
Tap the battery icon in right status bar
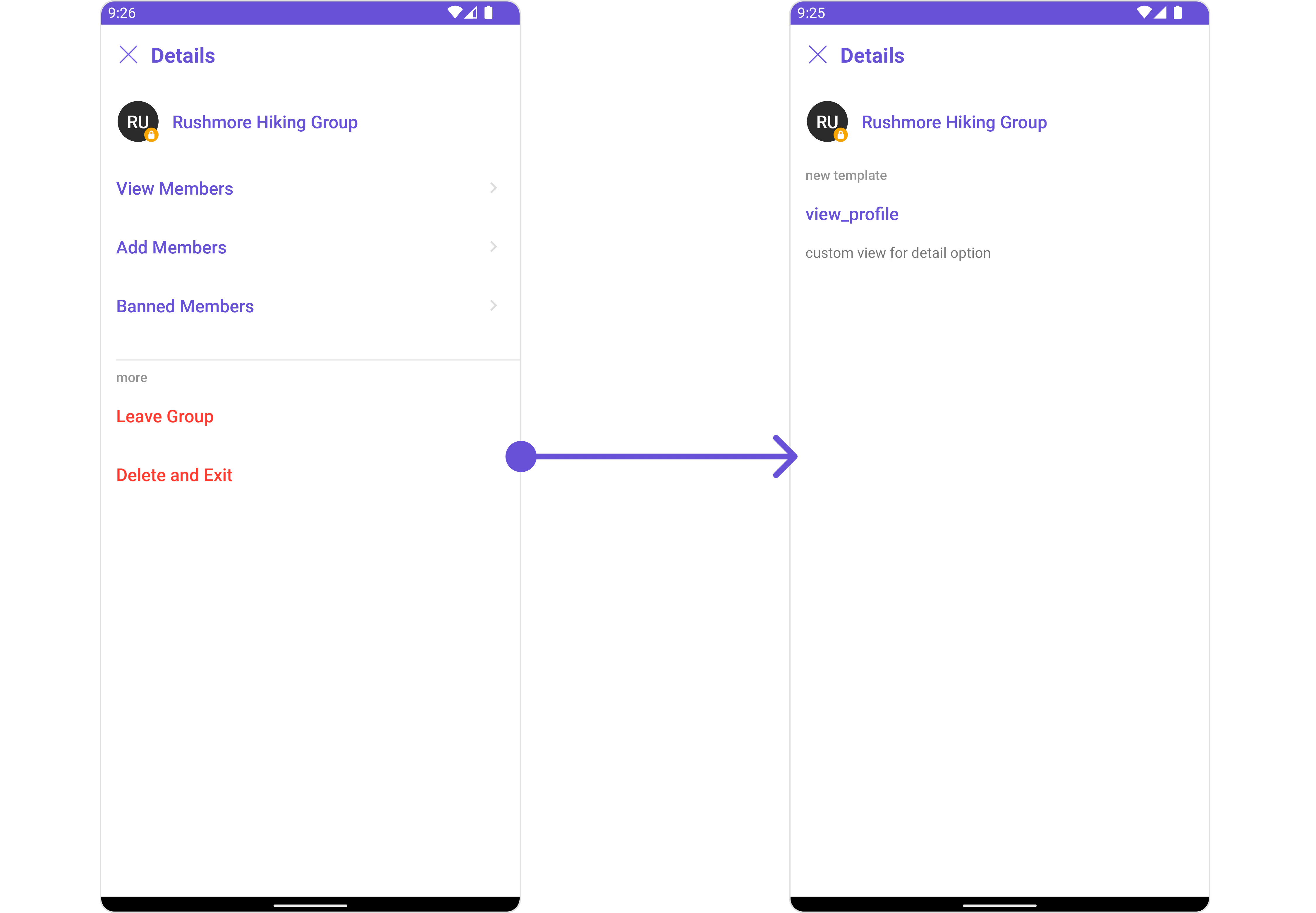click(x=1178, y=13)
